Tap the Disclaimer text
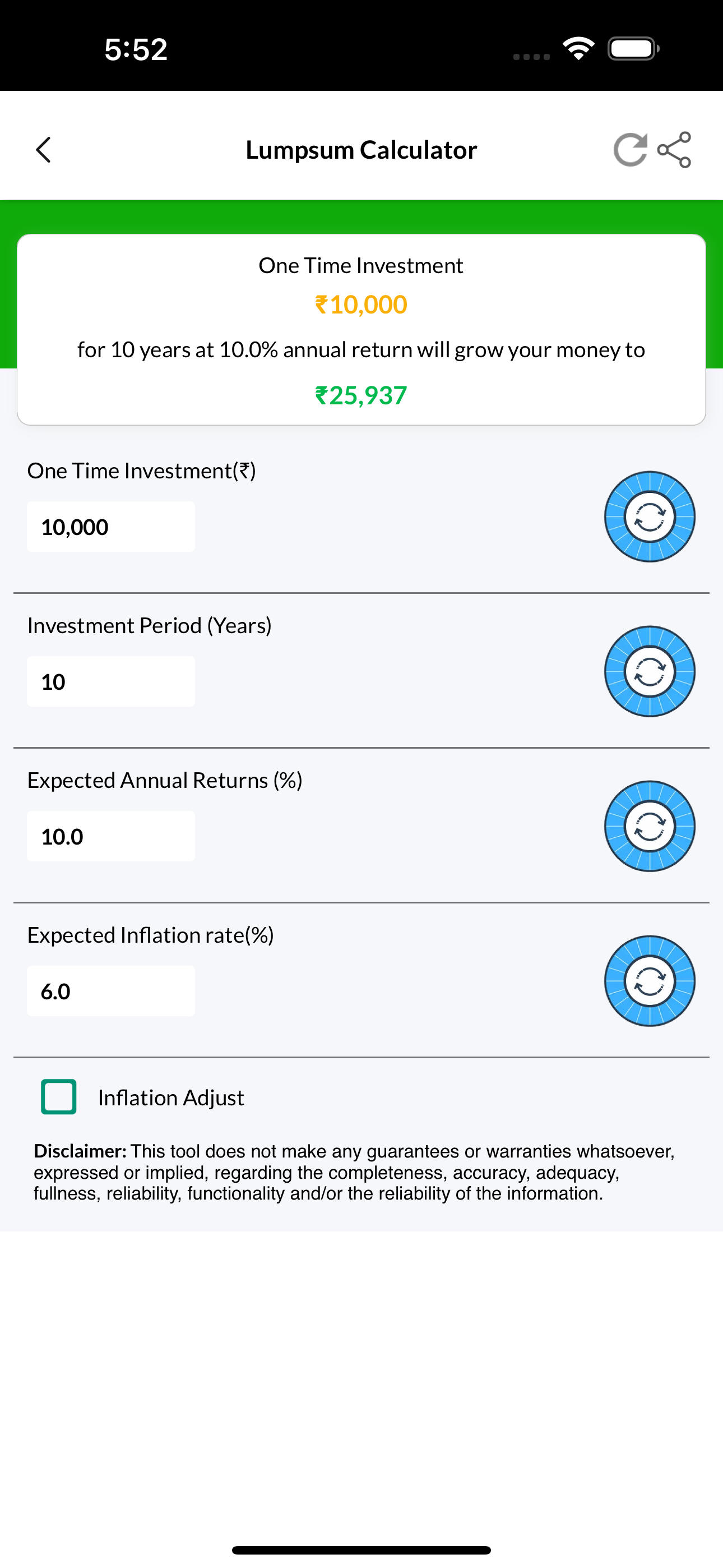This screenshot has width=723, height=1568. 354,1172
